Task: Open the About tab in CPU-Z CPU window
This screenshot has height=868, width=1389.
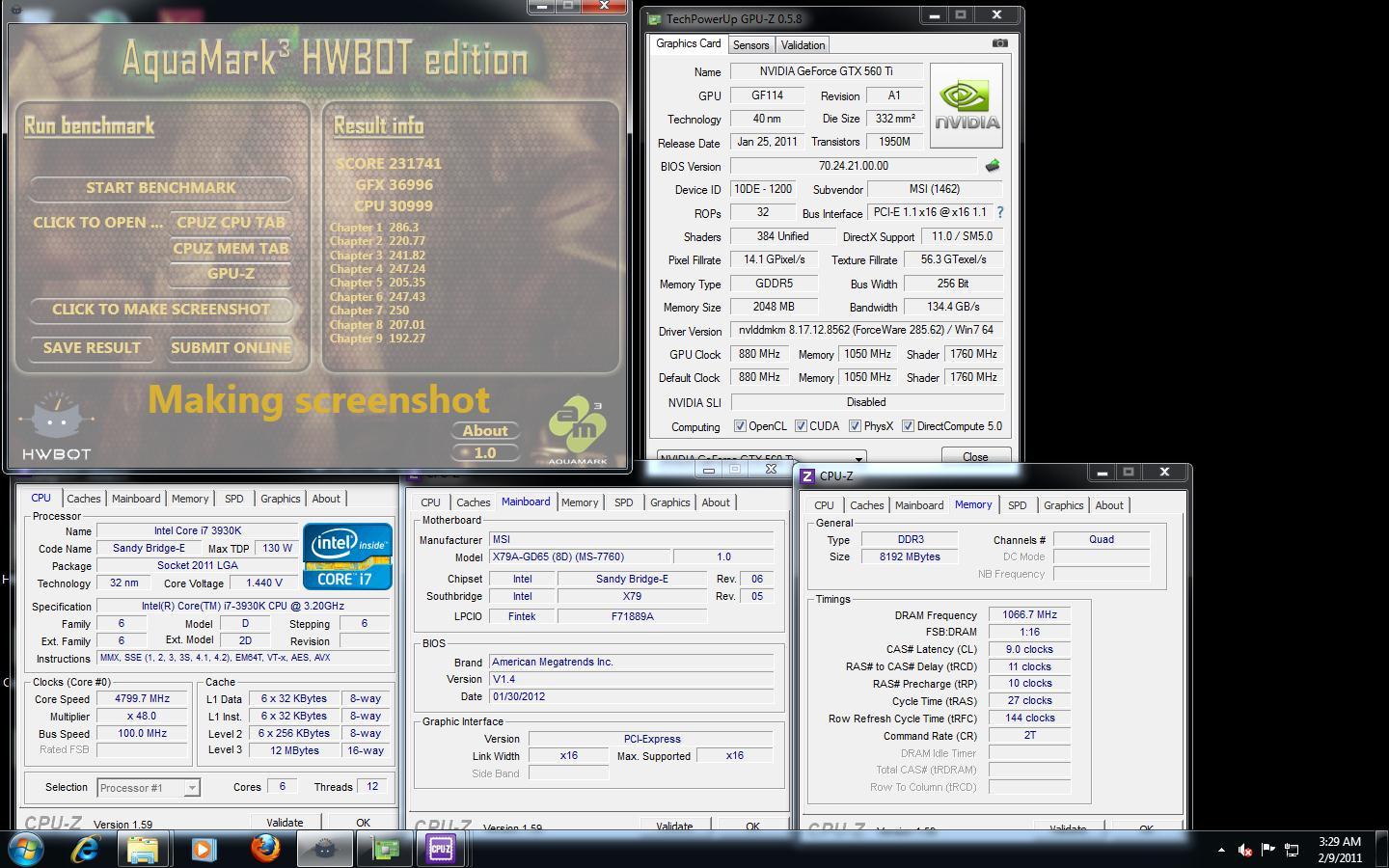Action: [x=326, y=499]
